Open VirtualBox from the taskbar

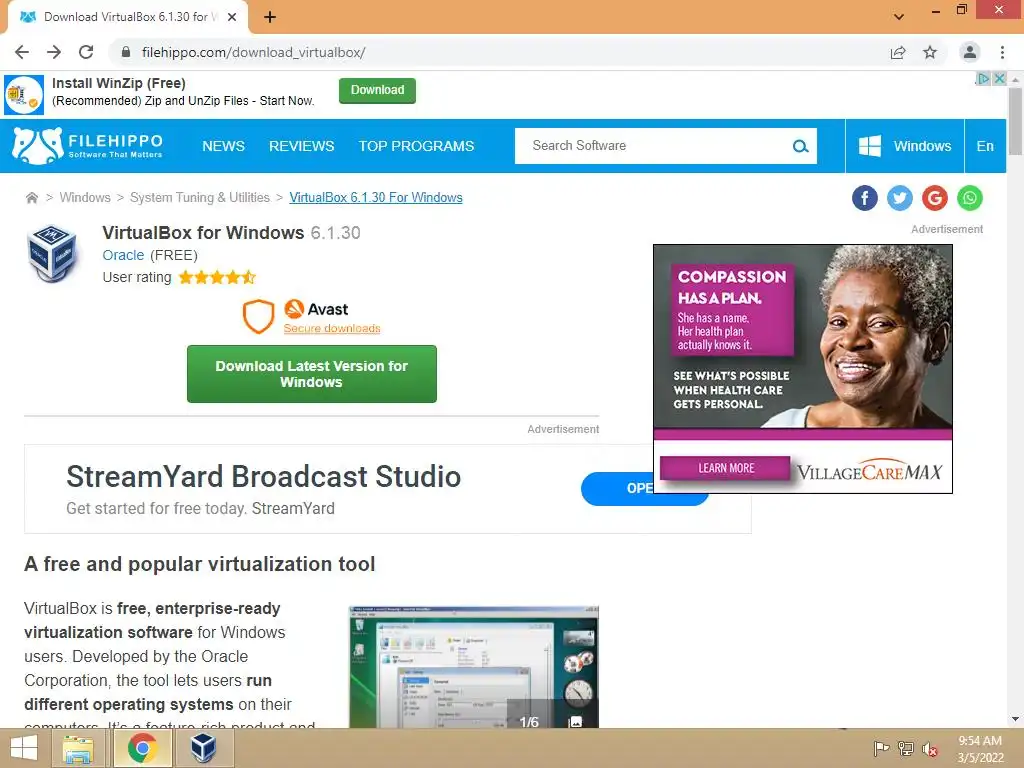(203, 748)
